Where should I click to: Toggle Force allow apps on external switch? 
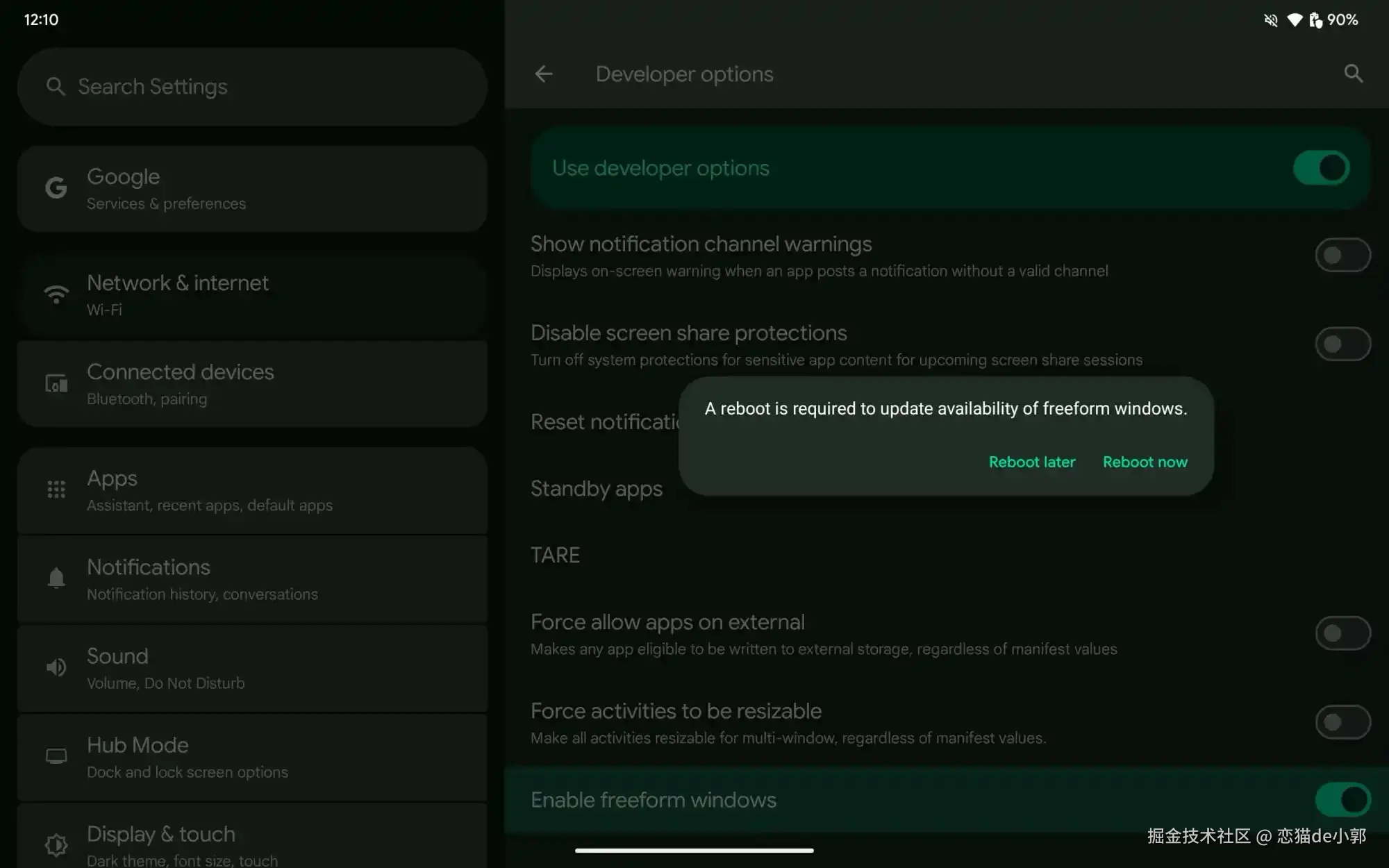point(1342,633)
